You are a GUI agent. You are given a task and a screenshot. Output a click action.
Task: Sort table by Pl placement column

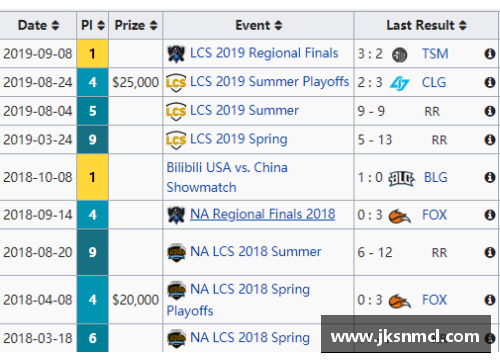(x=93, y=25)
